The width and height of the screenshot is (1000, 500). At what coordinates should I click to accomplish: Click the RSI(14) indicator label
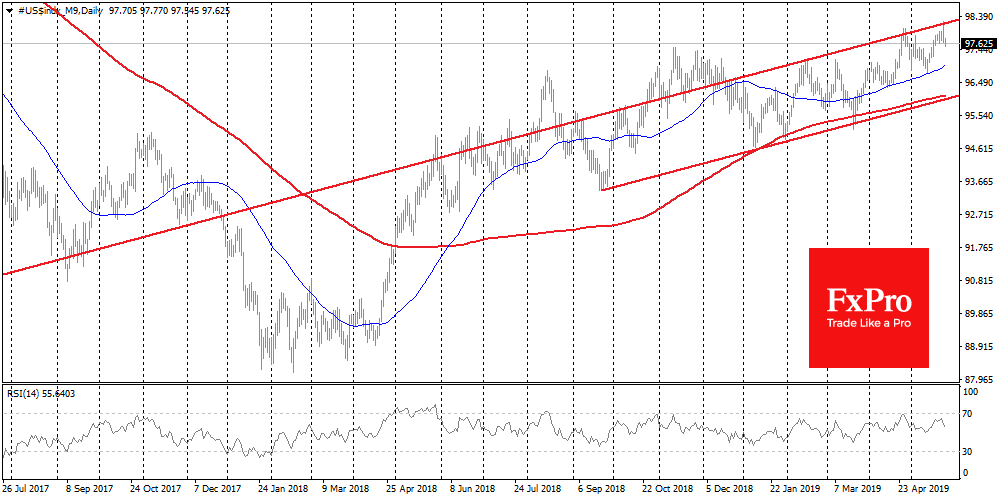point(39,393)
